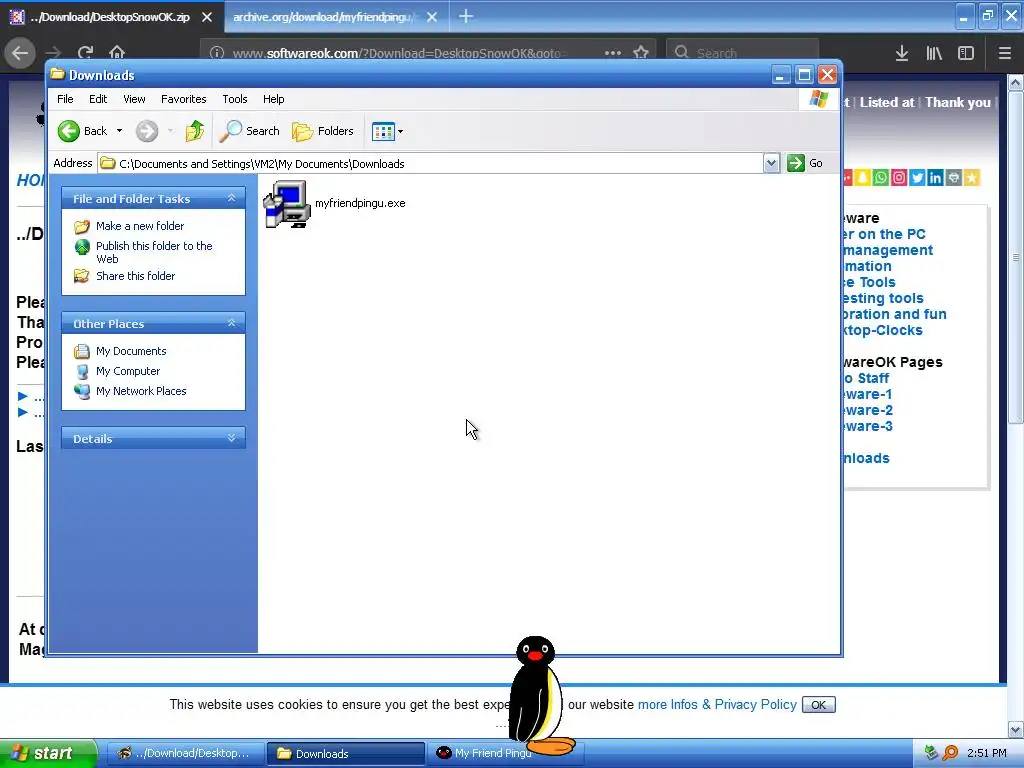Click the yellow star icon on webpage

[972, 178]
